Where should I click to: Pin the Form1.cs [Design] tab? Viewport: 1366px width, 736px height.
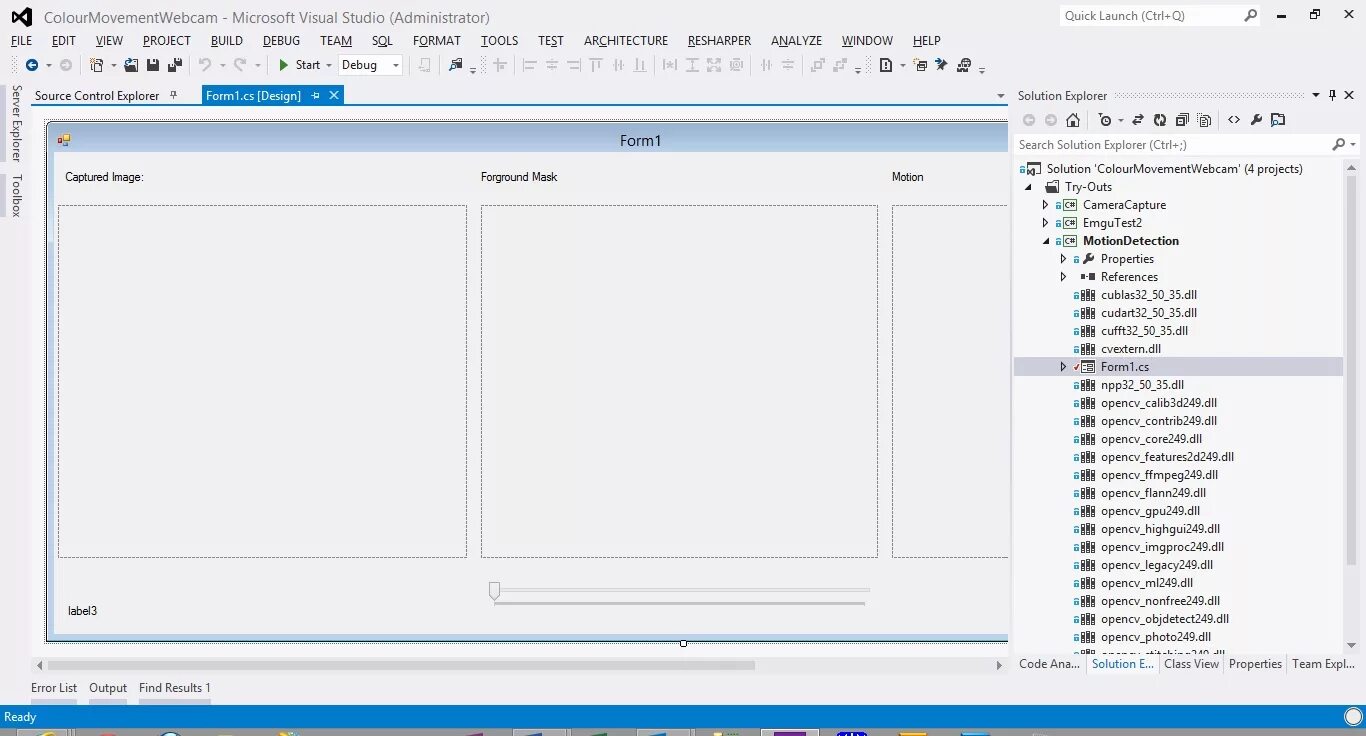tap(316, 95)
